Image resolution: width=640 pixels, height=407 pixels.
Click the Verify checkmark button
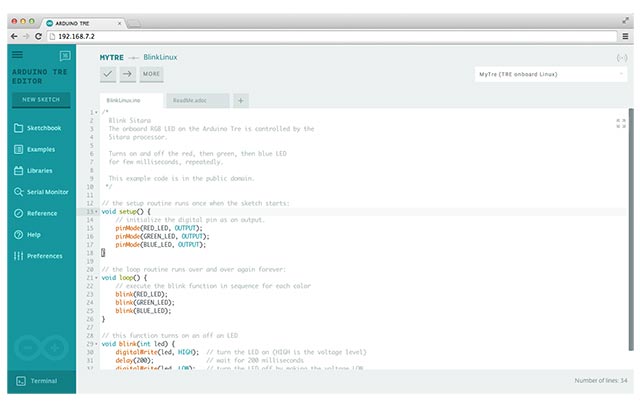coord(108,74)
